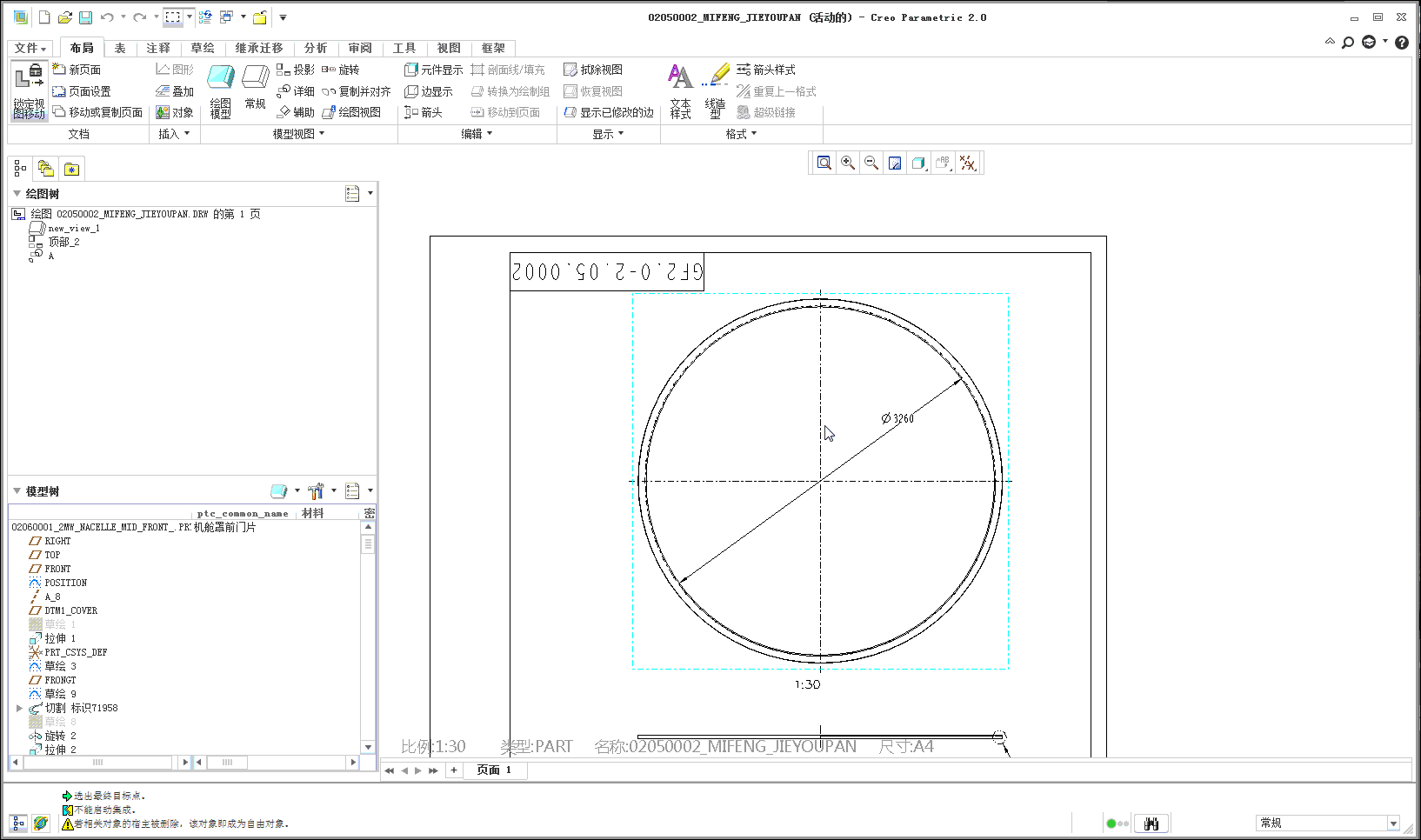Switch to the Review (审阅) tab
Image resolution: width=1421 pixels, height=840 pixels.
click(360, 48)
